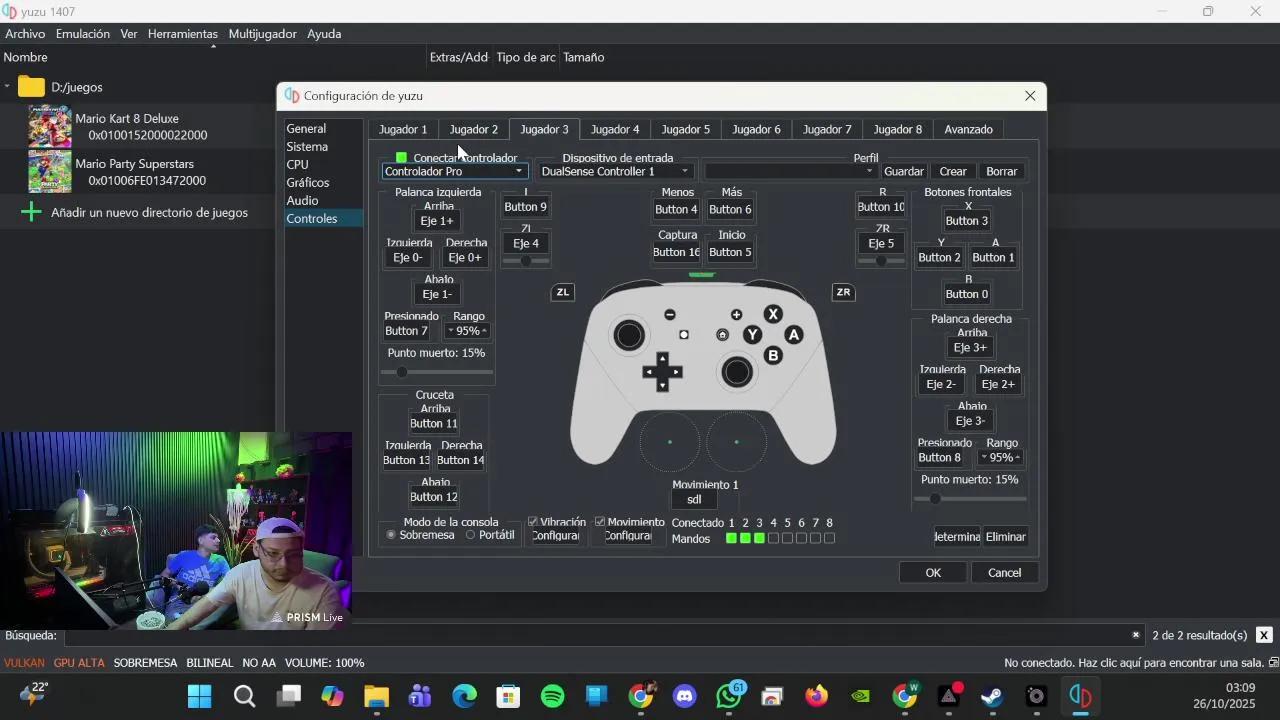Toggle connected controller indicator 1
Viewport: 1280px width, 720px height.
(731, 538)
